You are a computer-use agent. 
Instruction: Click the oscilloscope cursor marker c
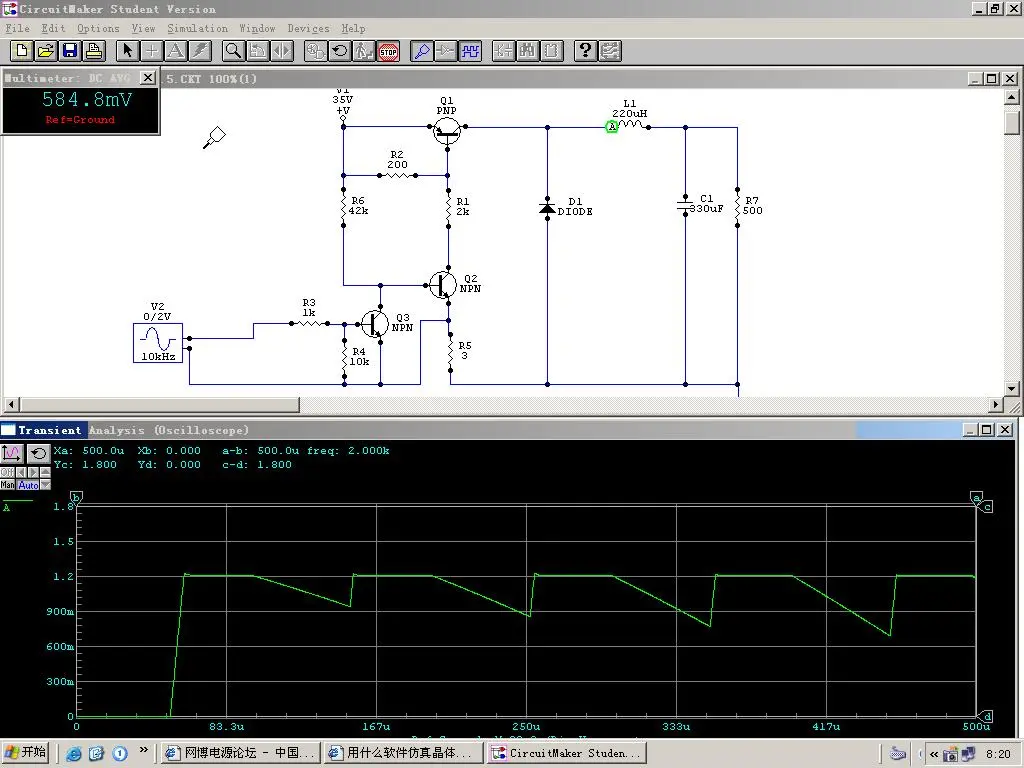[987, 507]
